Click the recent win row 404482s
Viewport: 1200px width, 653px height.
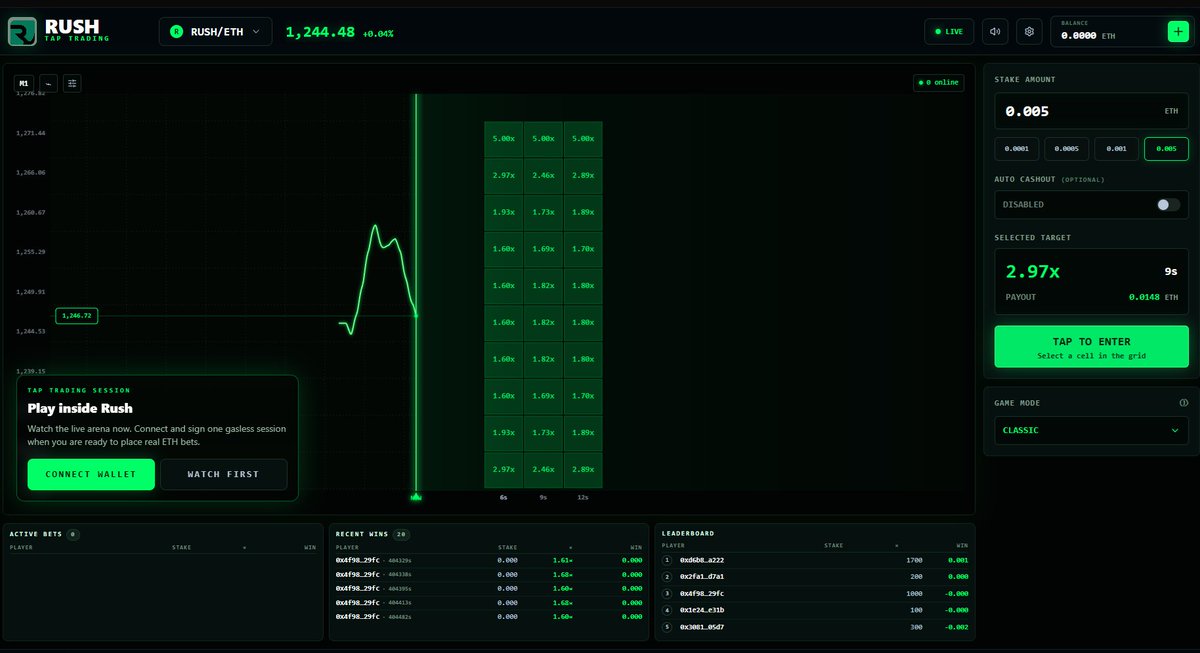coord(489,616)
